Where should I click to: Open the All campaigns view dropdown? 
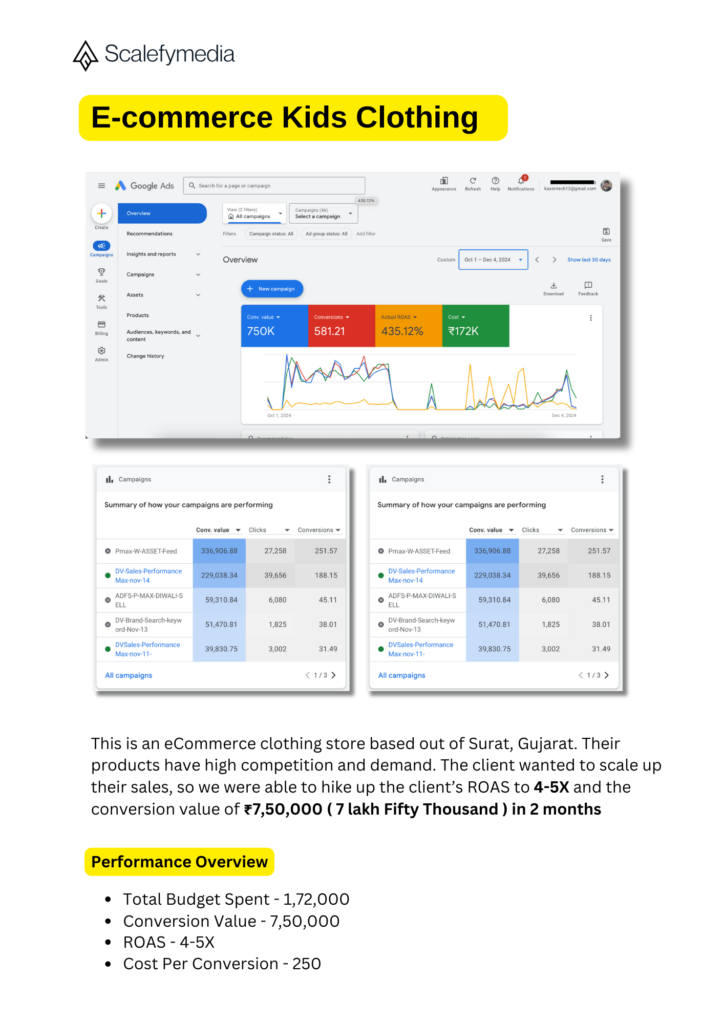255,213
